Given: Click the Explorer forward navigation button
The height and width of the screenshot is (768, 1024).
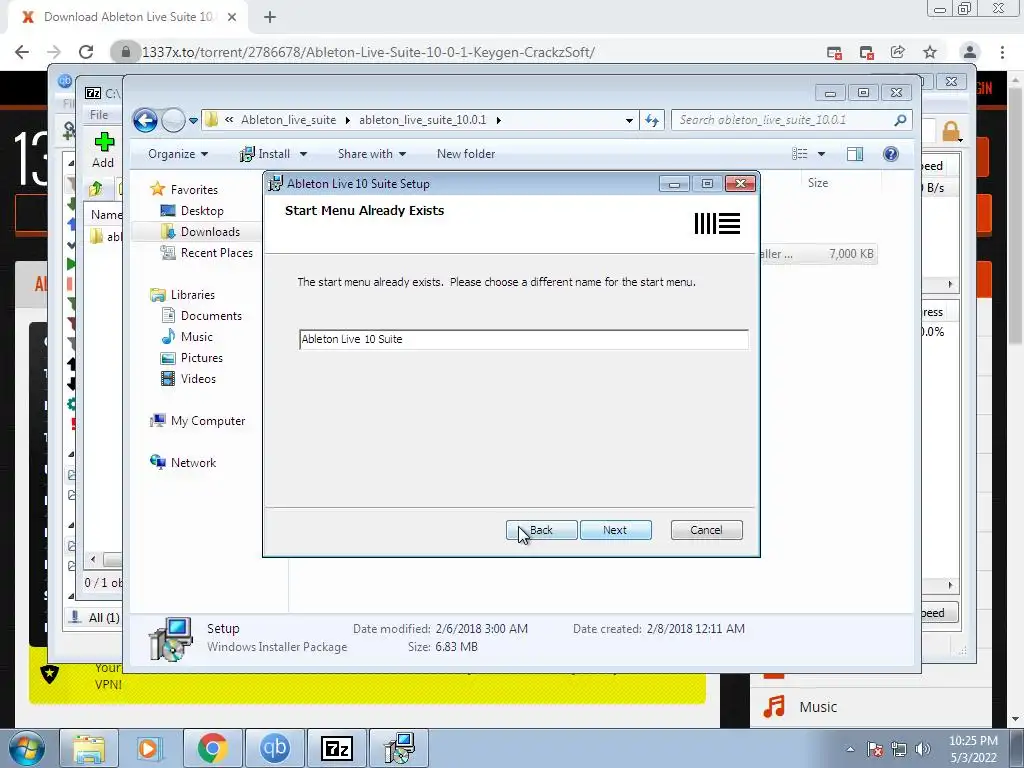Looking at the screenshot, I should pos(173,120).
